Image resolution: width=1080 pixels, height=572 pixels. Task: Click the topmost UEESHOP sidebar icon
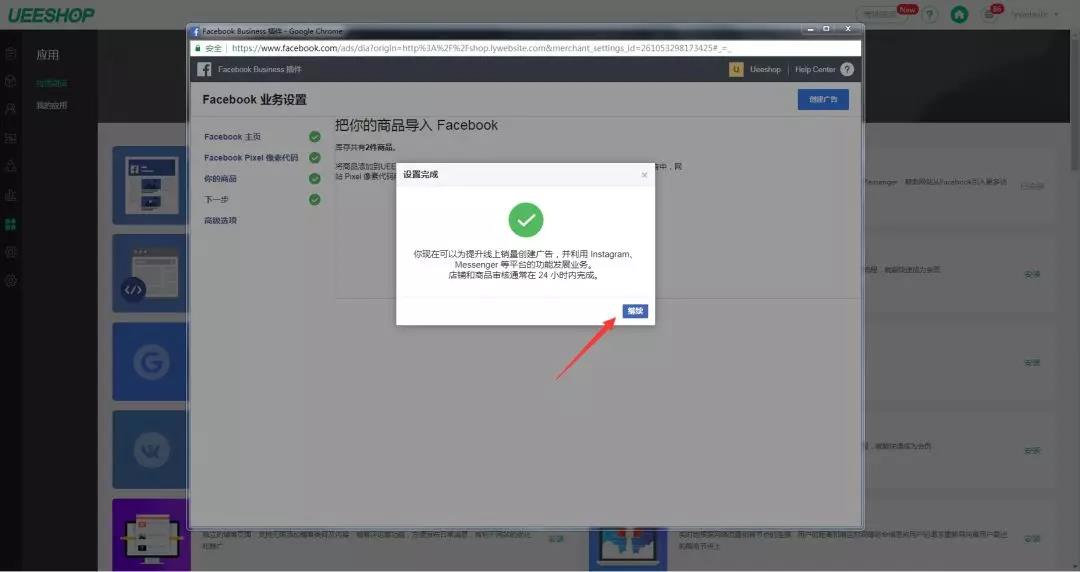click(x=10, y=54)
